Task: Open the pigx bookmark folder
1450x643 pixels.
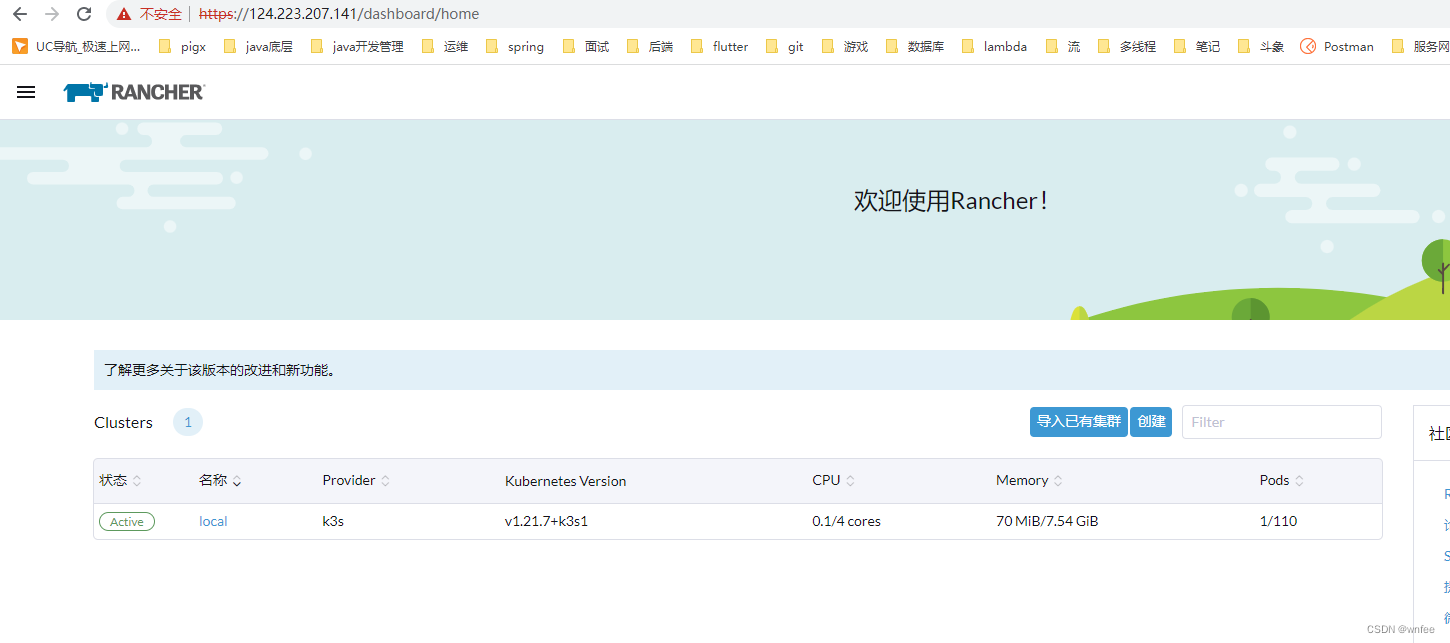Action: point(182,46)
